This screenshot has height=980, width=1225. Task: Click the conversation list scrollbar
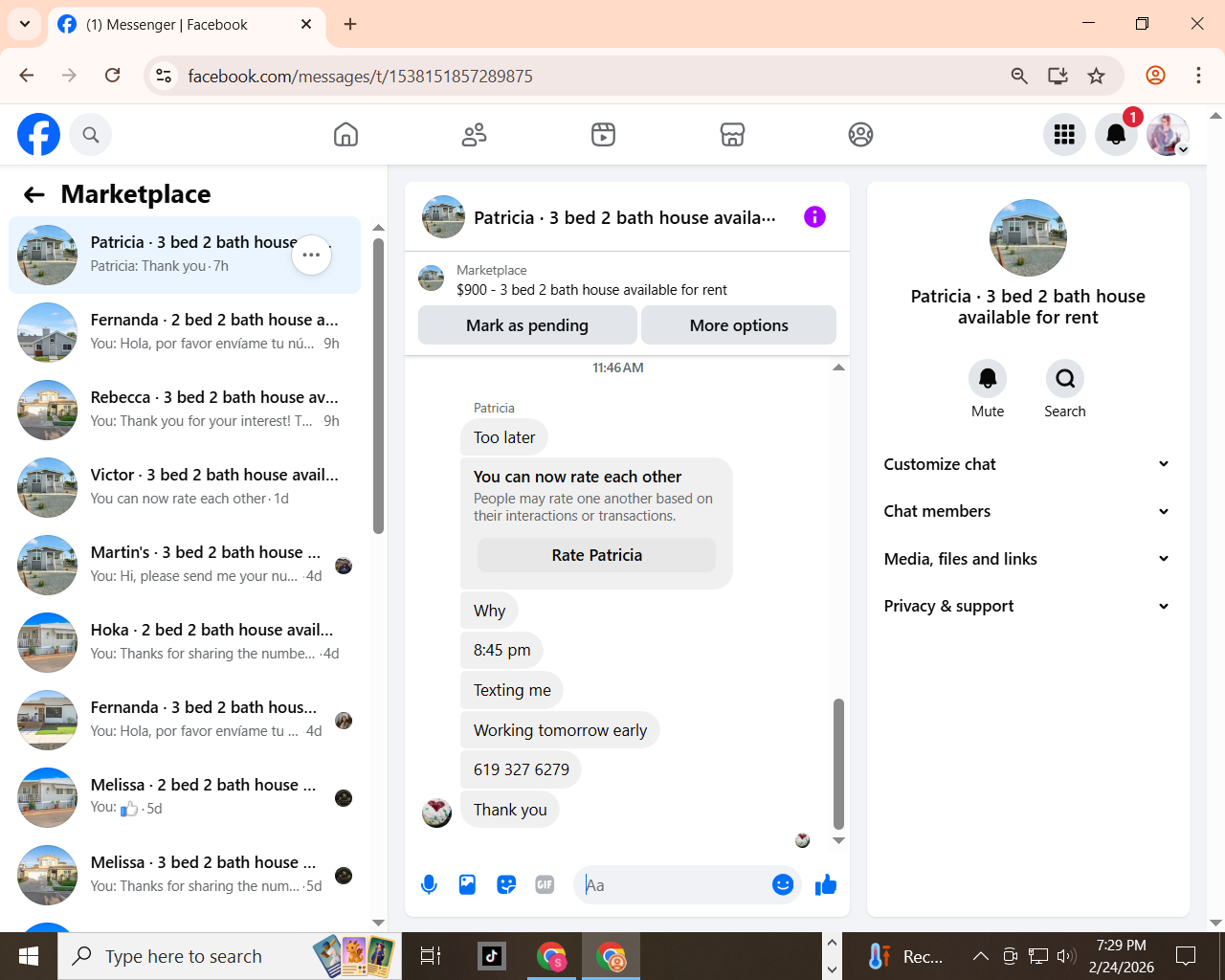click(x=378, y=386)
